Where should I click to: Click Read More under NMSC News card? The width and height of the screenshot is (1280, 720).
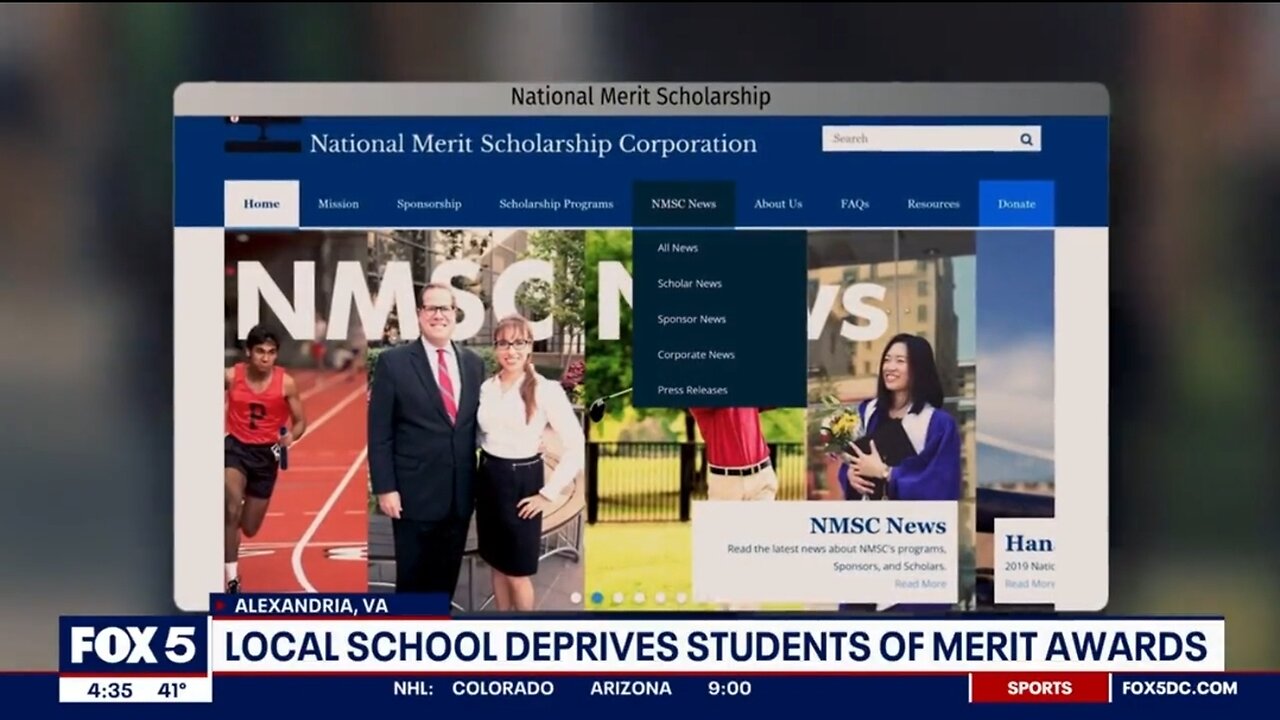click(920, 584)
